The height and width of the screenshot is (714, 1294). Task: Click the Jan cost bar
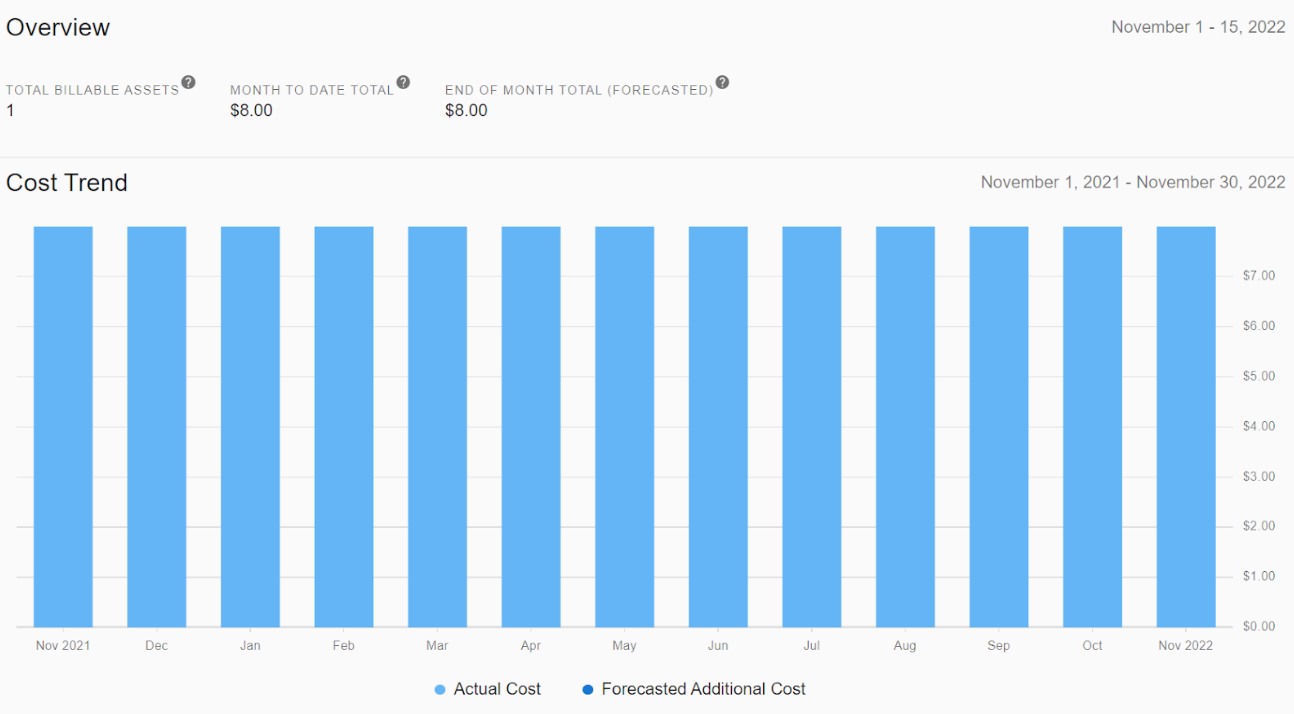250,427
